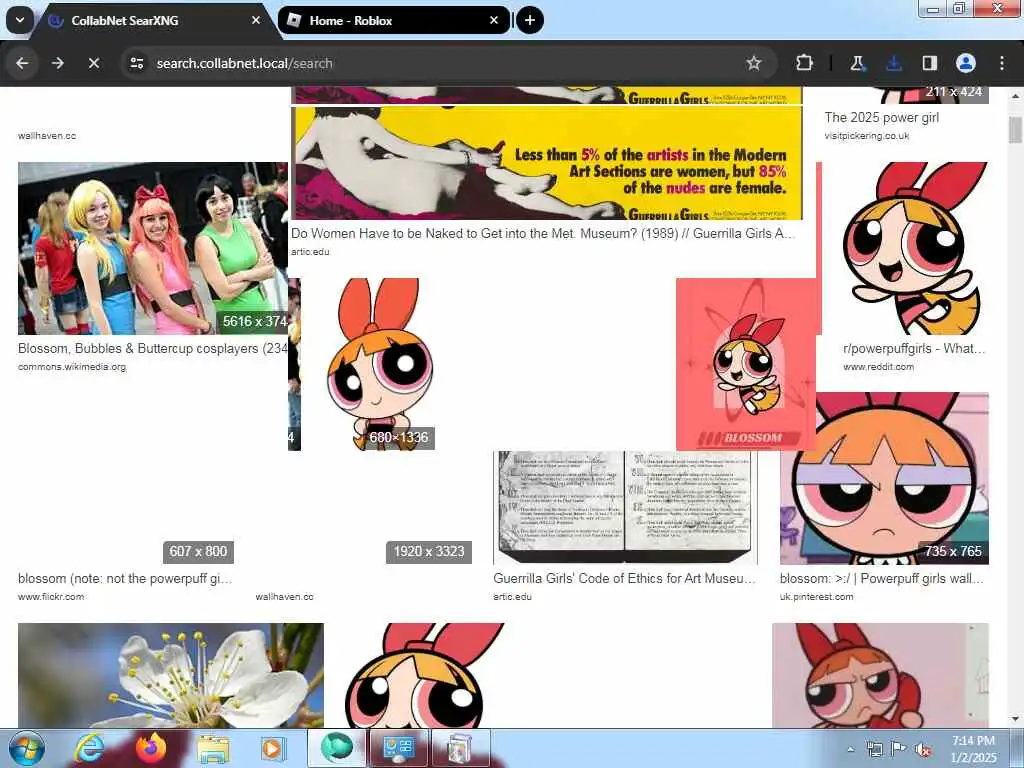The width and height of the screenshot is (1024, 768).
Task: Open the rightmost pinned taskbar app
Action: (460, 748)
